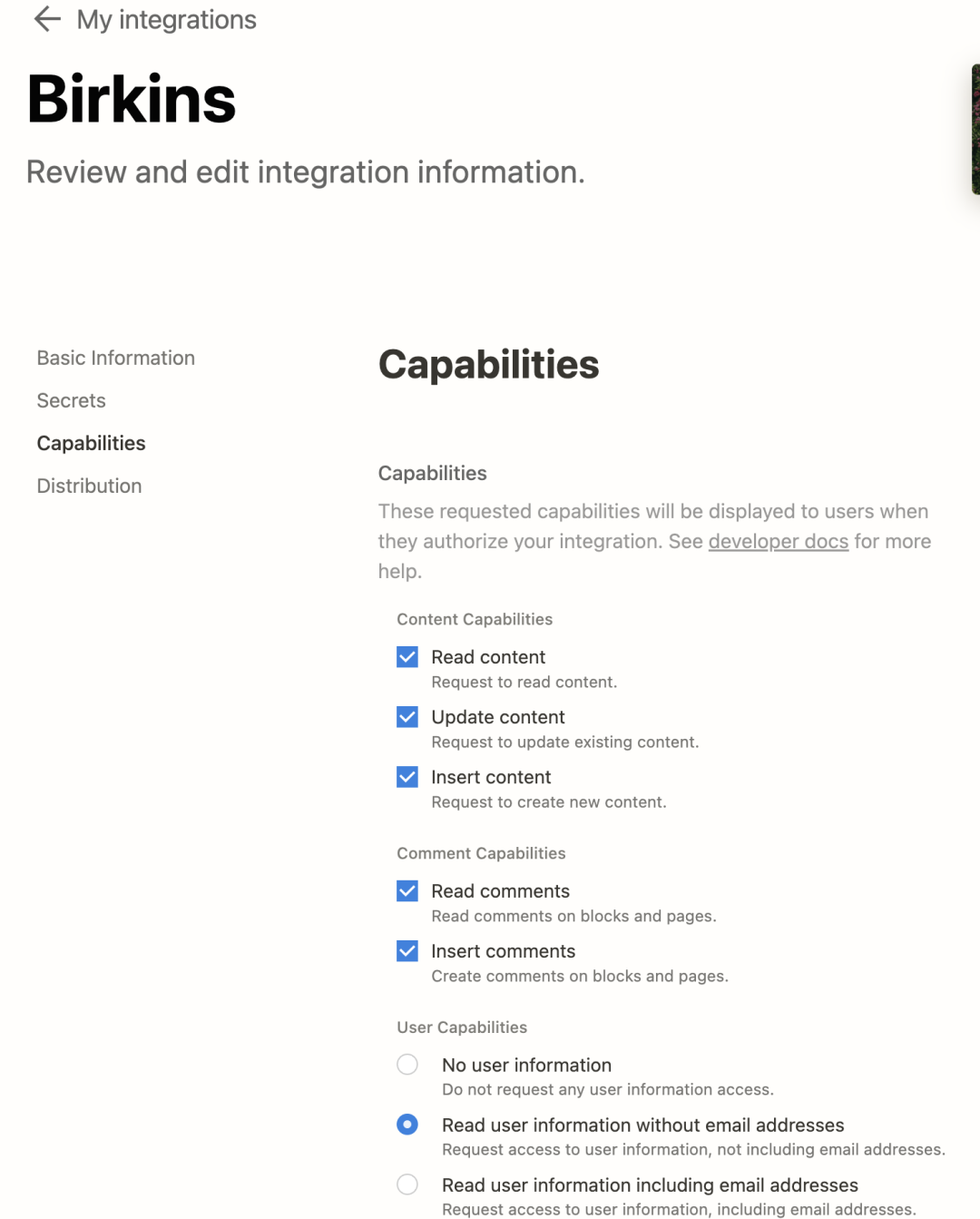Toggle the Insert comments checkbox
Viewport: 980px width, 1219px height.
pos(407,951)
